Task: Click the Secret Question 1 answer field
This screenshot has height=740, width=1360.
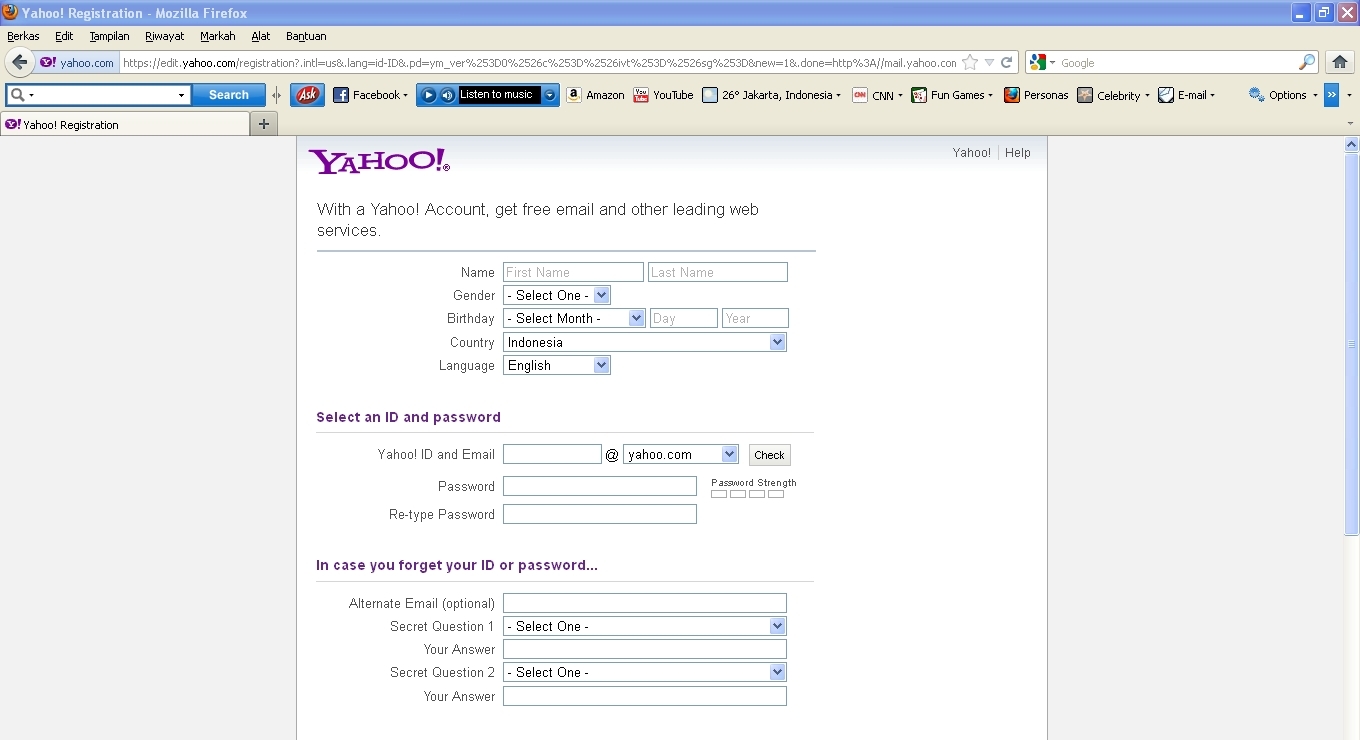Action: click(645, 649)
